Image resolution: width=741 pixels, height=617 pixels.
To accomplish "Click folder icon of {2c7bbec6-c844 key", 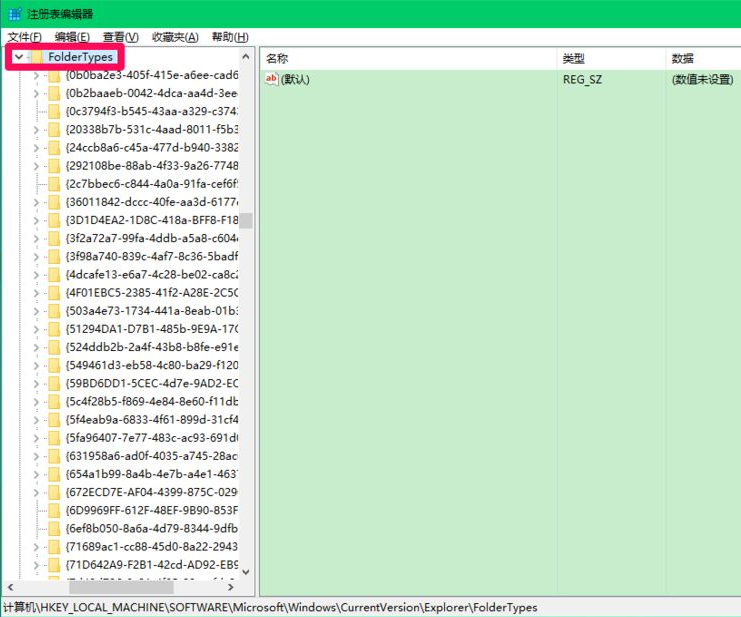I will tap(54, 184).
